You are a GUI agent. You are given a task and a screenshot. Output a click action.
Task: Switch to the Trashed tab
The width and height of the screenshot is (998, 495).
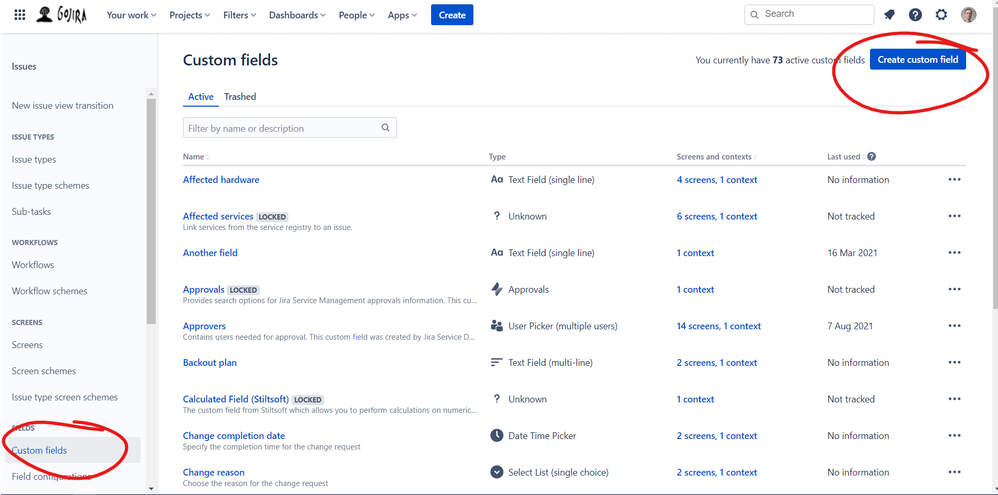[x=240, y=97]
